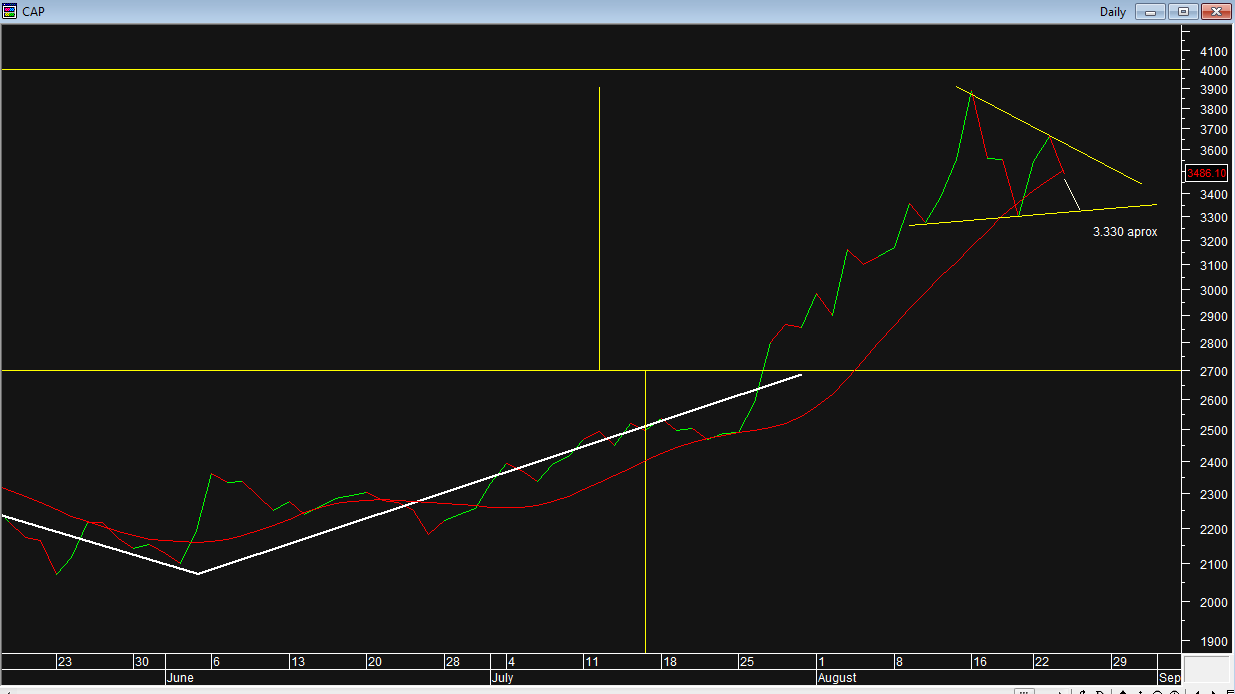Minimize the CAP chart window
This screenshot has width=1235, height=694.
[x=1152, y=12]
